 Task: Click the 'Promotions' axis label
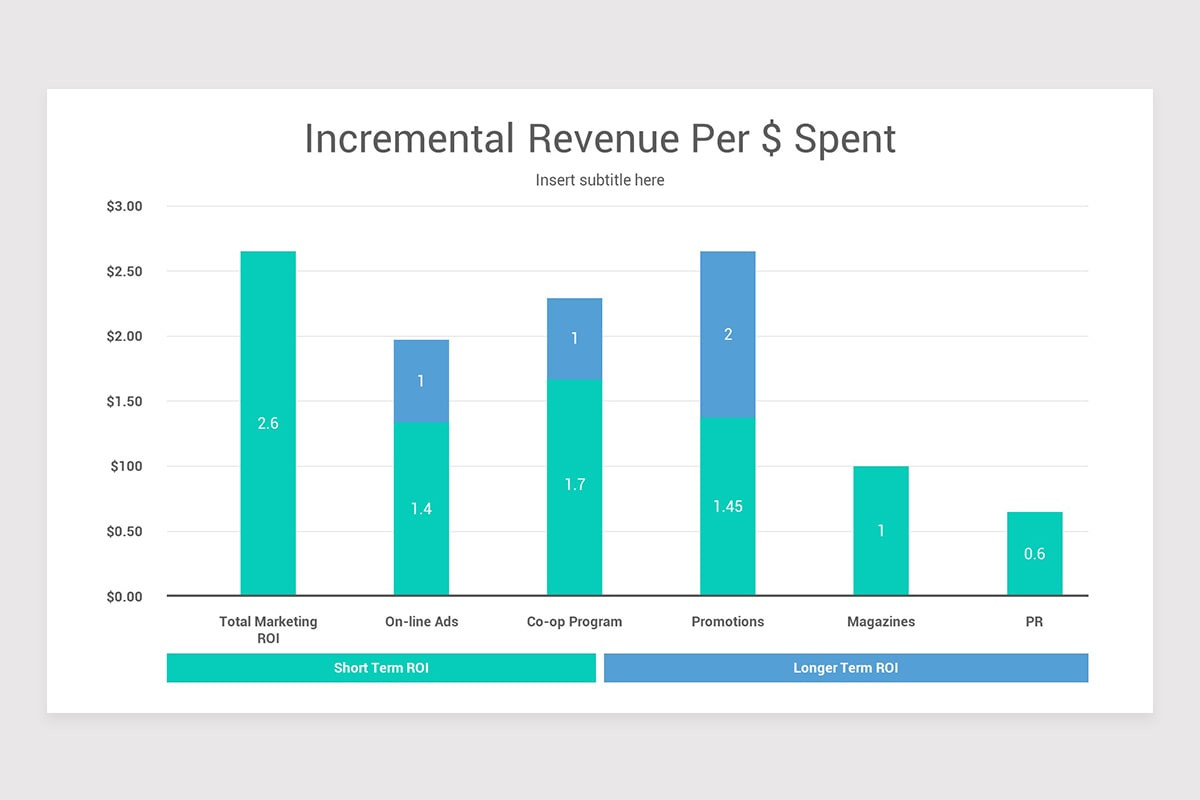pos(728,622)
